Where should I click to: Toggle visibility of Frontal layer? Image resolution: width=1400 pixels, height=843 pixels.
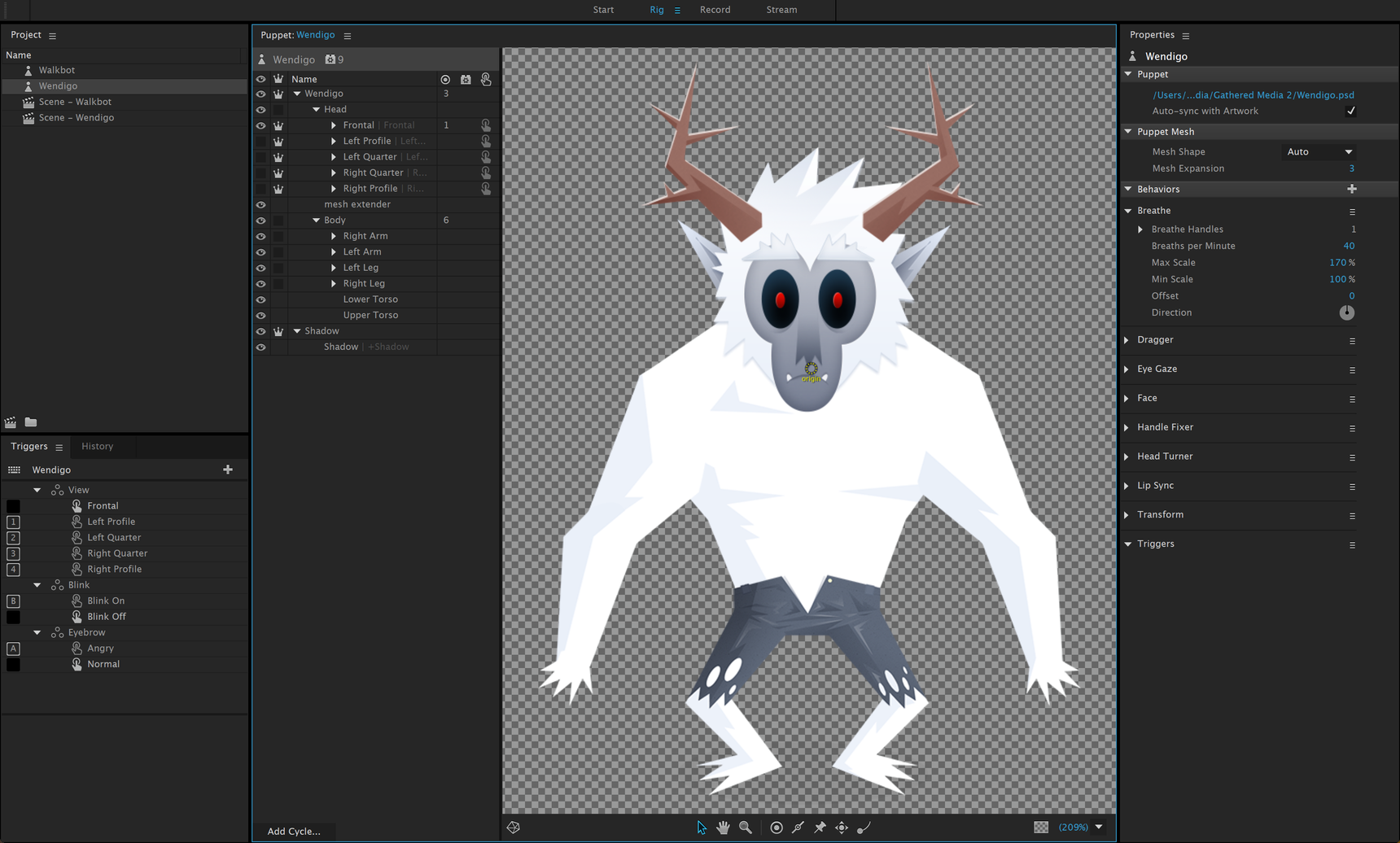tap(261, 125)
